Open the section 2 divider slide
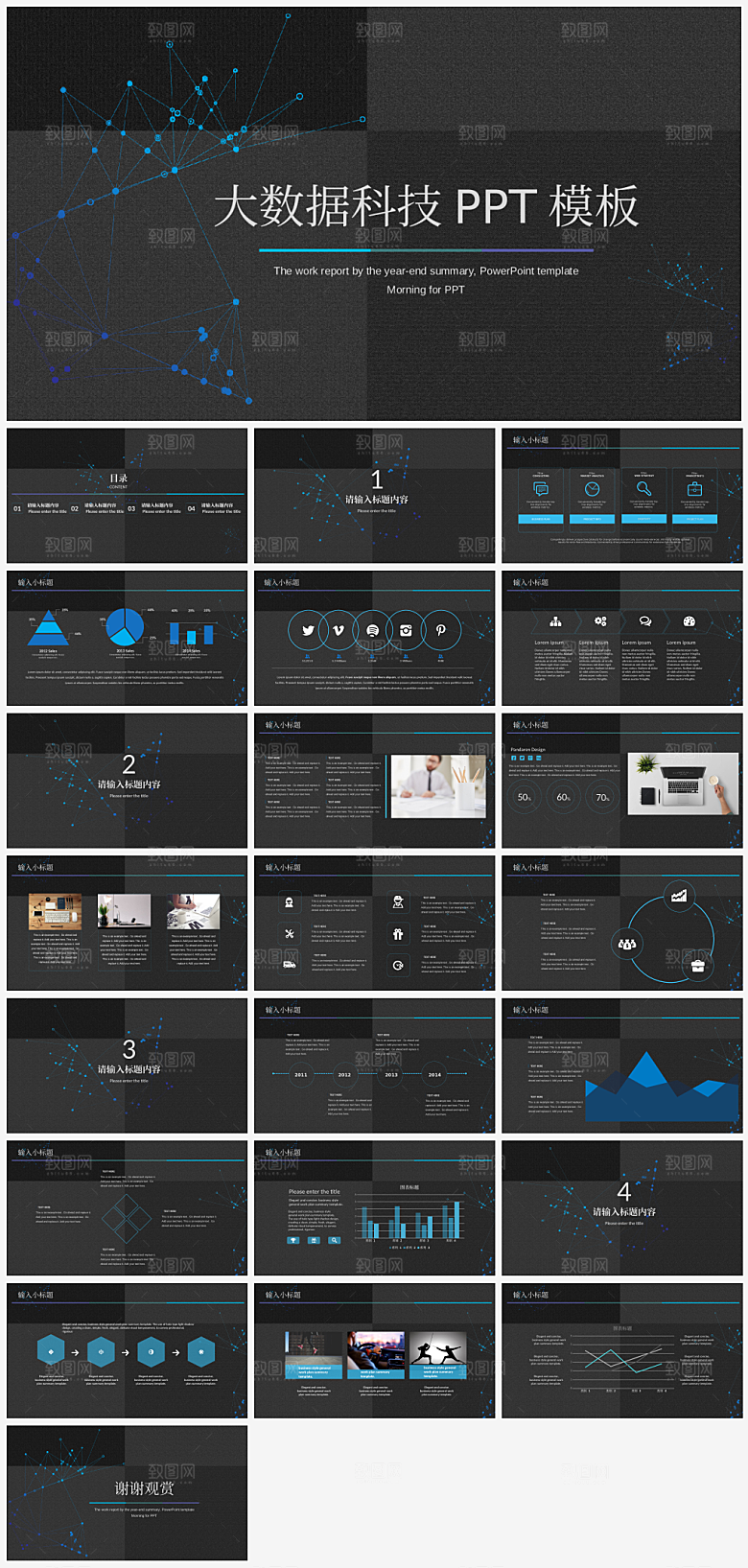This screenshot has height=1568, width=748. (127, 780)
